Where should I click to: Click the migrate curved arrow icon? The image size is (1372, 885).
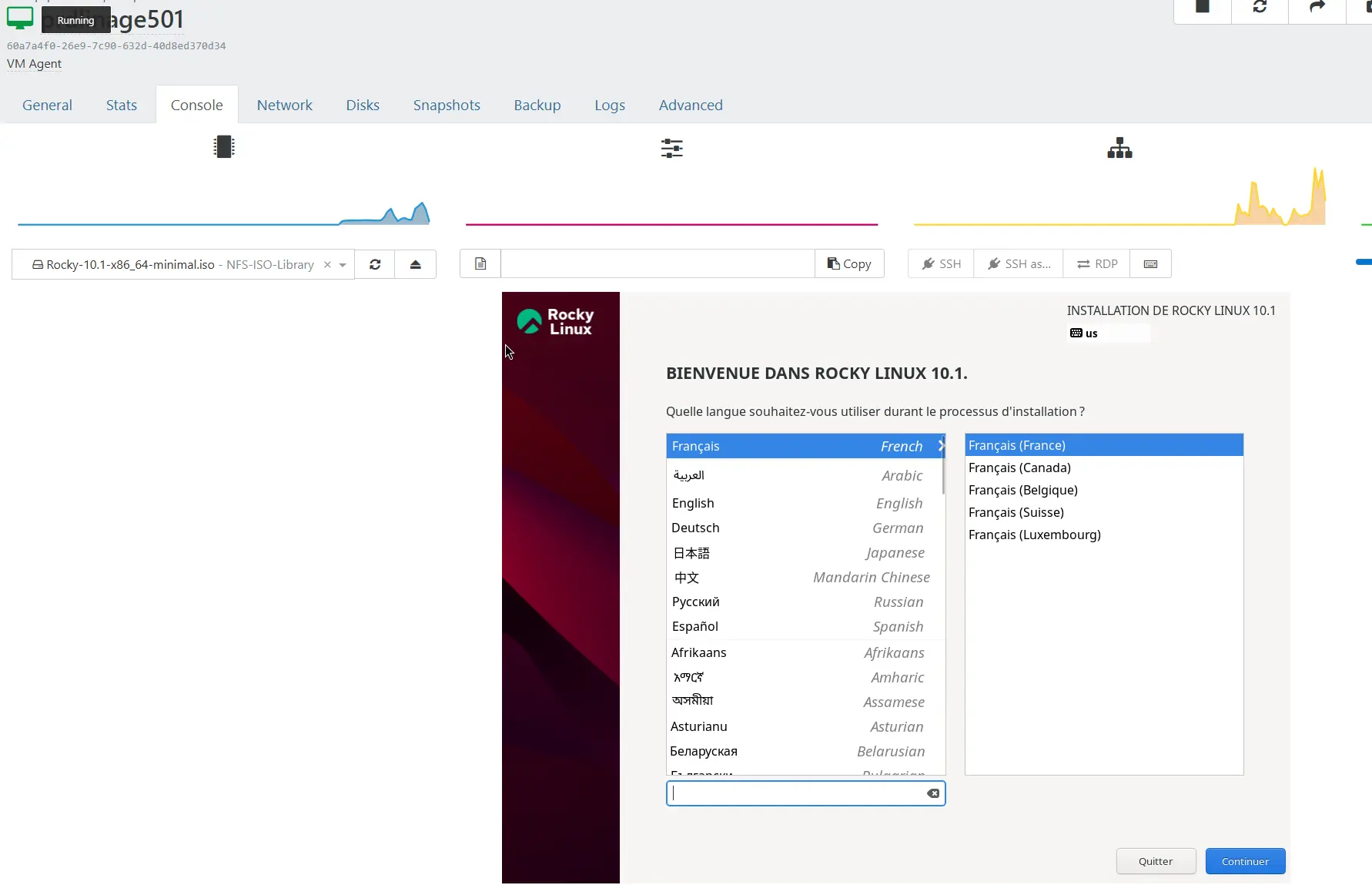click(x=1317, y=7)
